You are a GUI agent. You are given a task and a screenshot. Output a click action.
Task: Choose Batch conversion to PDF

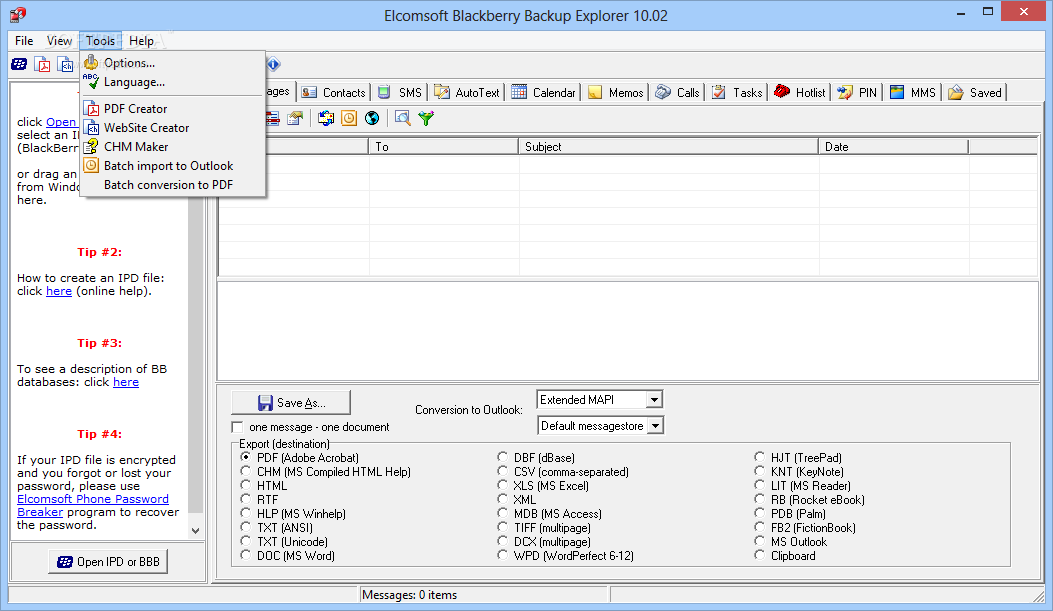pyautogui.click(x=172, y=185)
